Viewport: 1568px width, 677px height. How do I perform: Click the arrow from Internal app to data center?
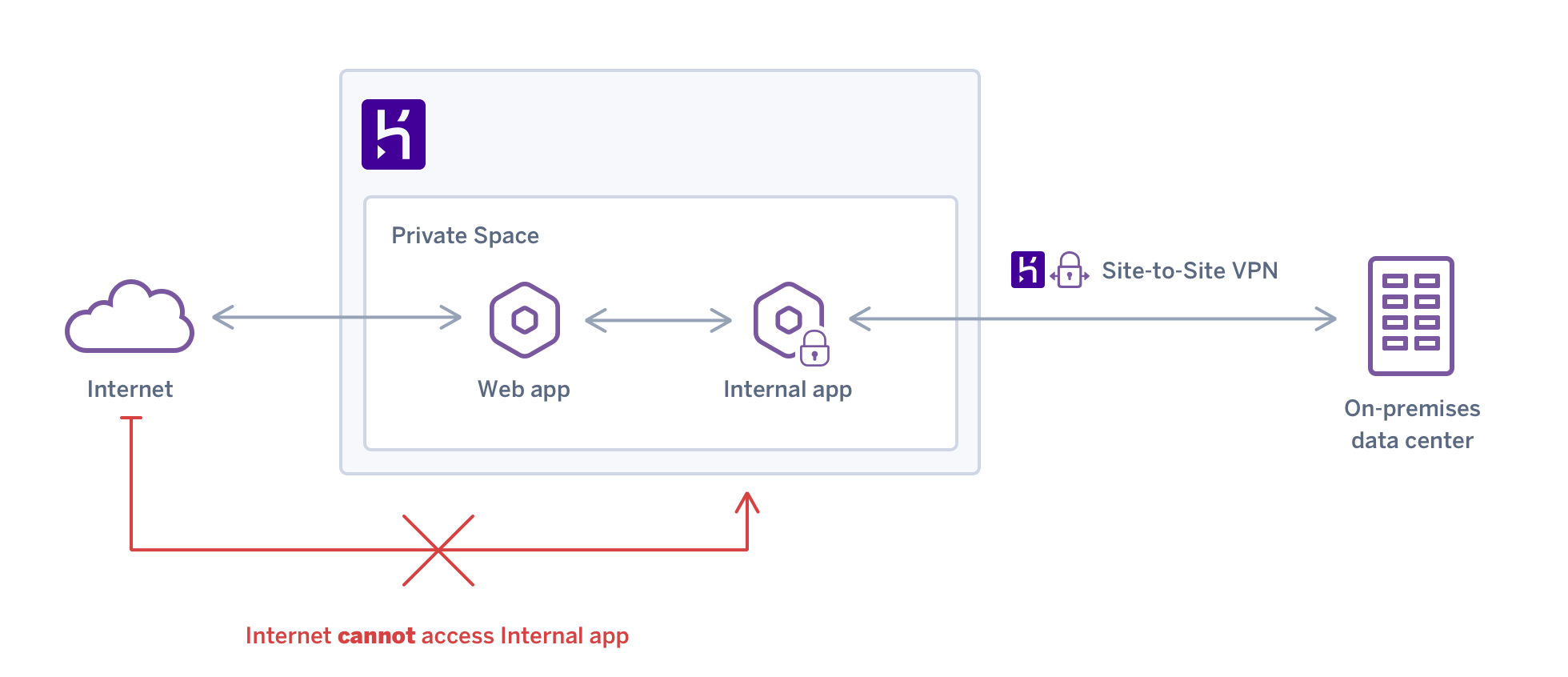[x=1092, y=319]
